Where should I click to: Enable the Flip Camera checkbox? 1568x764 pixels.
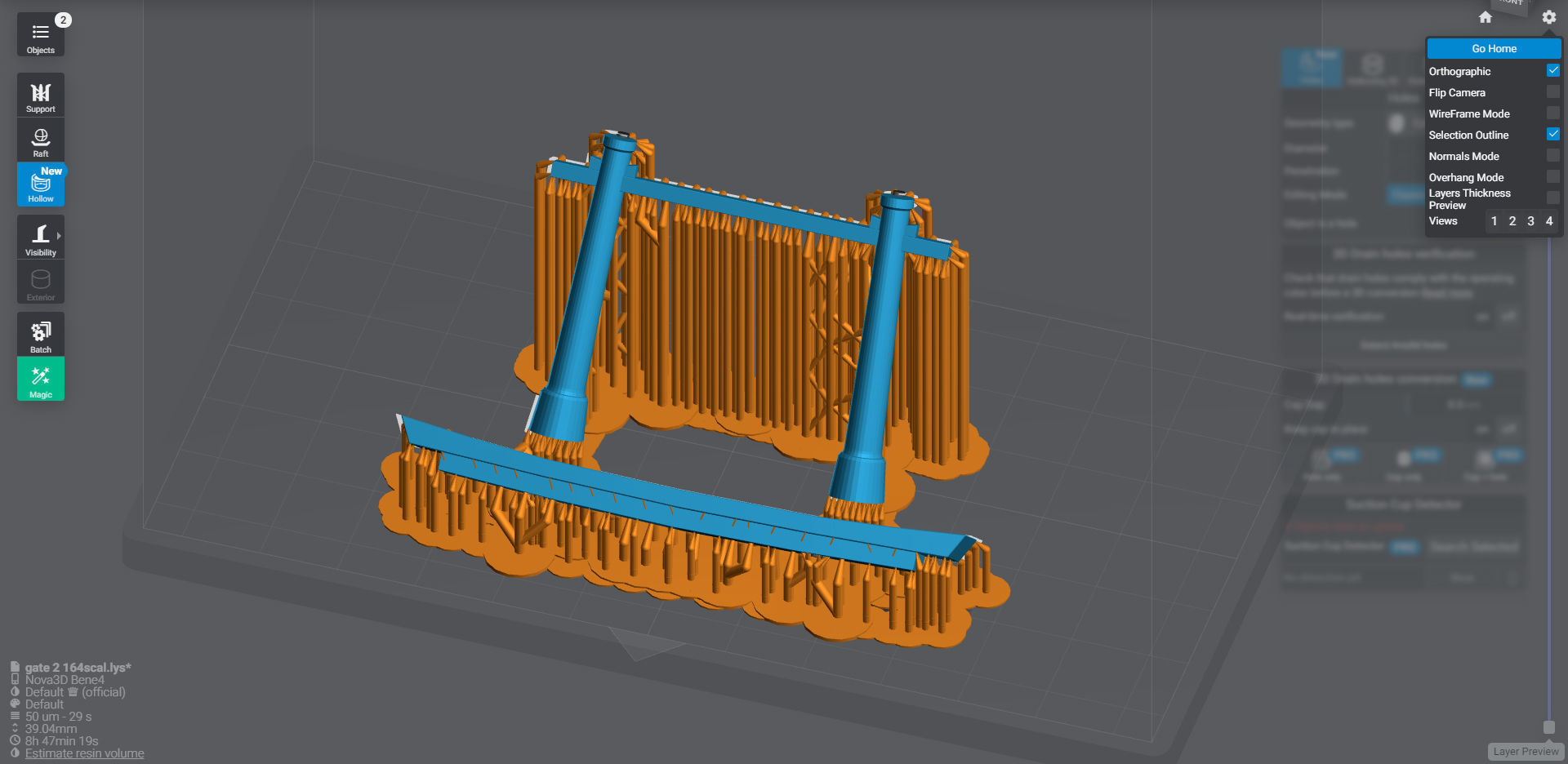[1553, 92]
